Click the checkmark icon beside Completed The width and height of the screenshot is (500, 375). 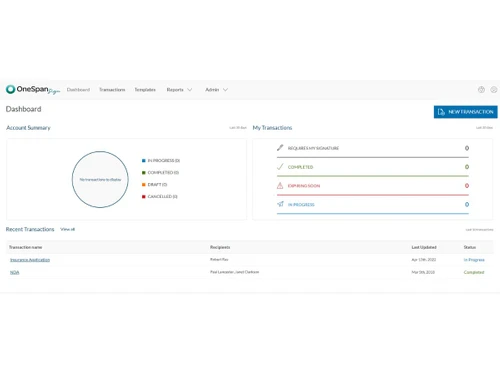[x=280, y=167]
